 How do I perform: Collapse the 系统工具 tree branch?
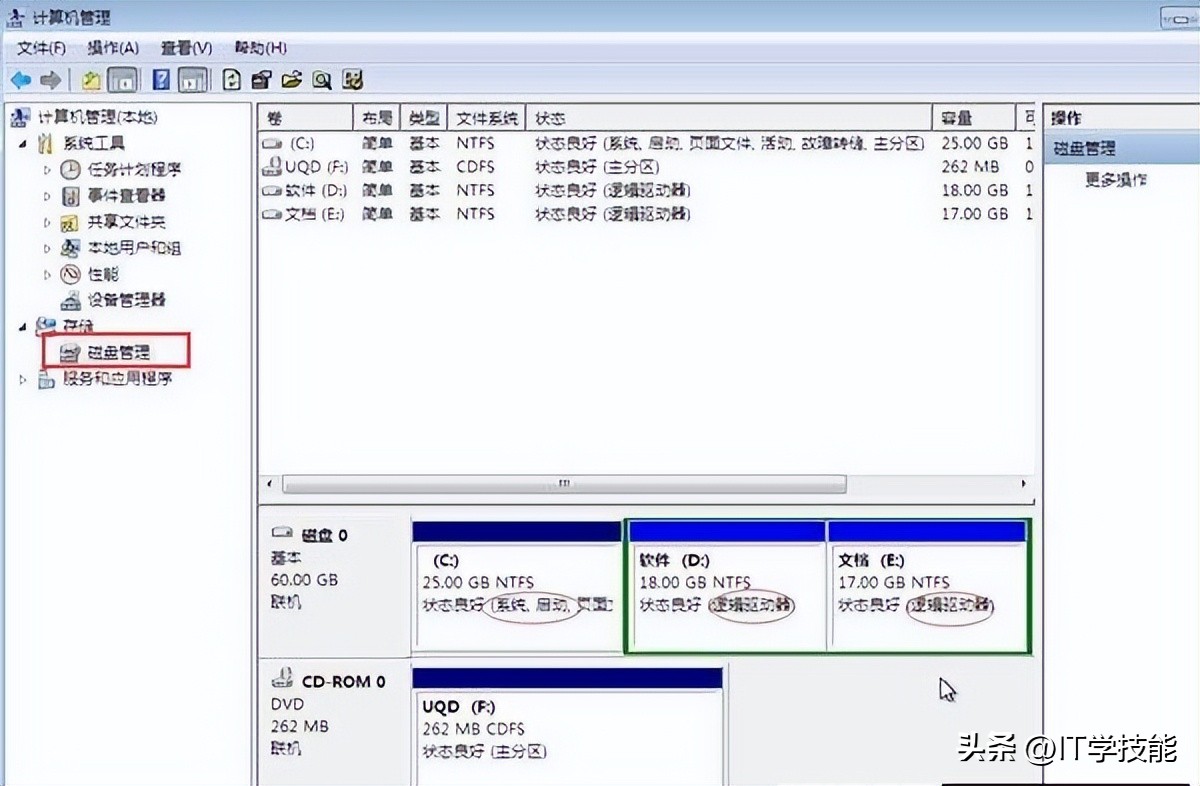(24, 143)
